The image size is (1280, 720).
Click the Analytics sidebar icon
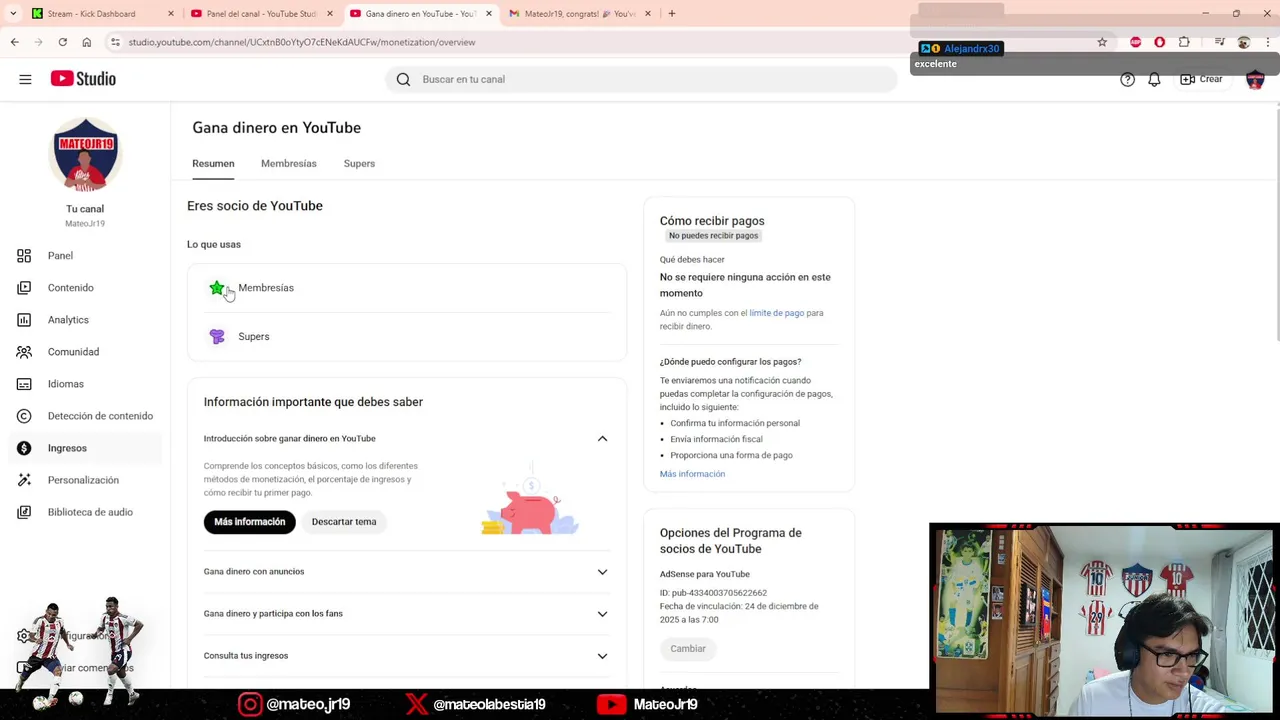[24, 320]
